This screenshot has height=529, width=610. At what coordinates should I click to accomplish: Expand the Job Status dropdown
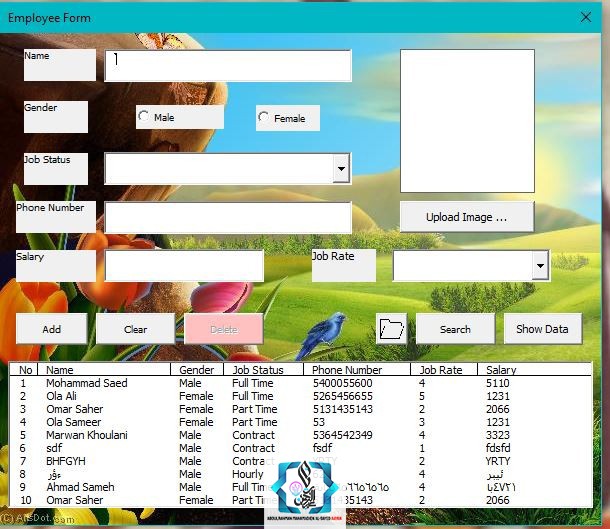[x=341, y=170]
